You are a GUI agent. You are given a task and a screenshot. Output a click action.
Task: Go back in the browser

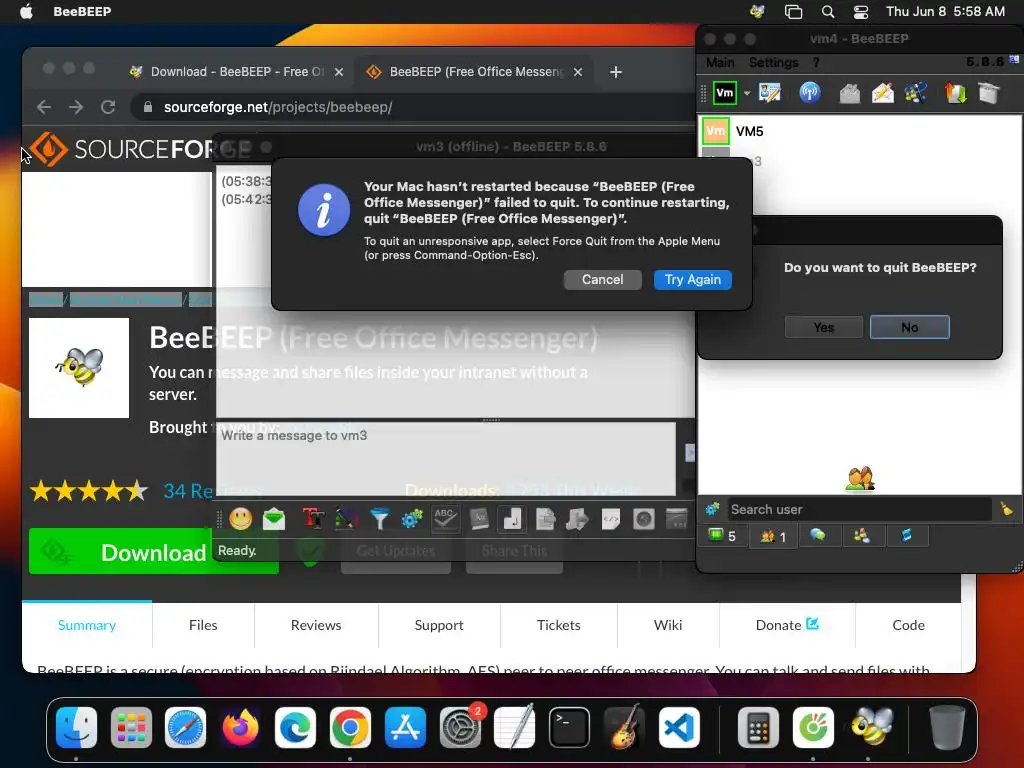[44, 107]
